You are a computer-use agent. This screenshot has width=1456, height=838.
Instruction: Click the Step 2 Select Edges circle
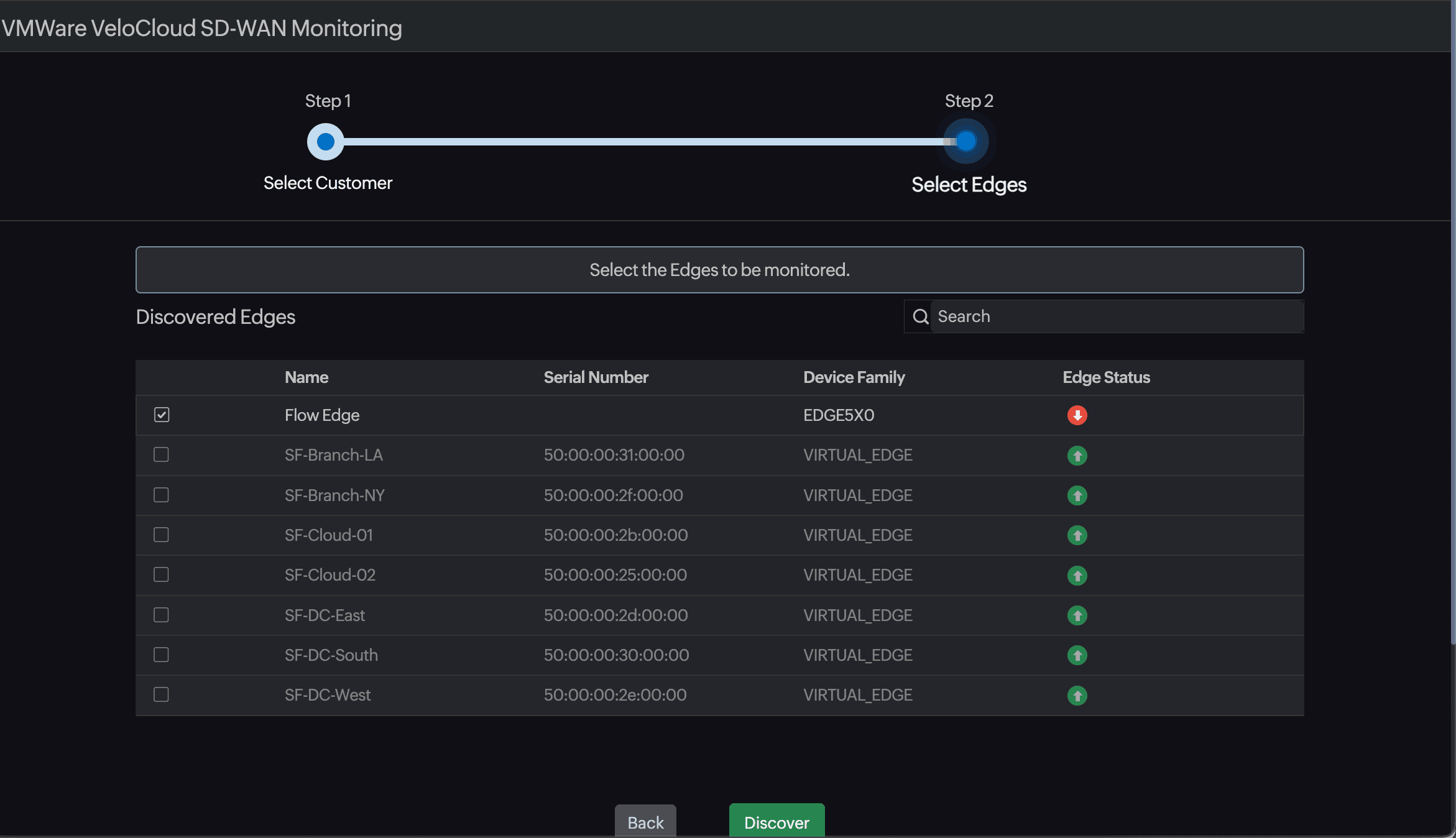point(965,141)
